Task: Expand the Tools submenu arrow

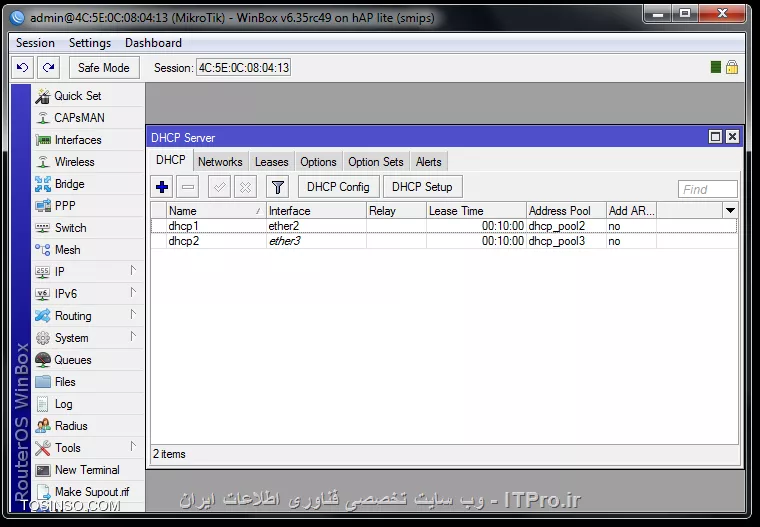Action: (133, 447)
